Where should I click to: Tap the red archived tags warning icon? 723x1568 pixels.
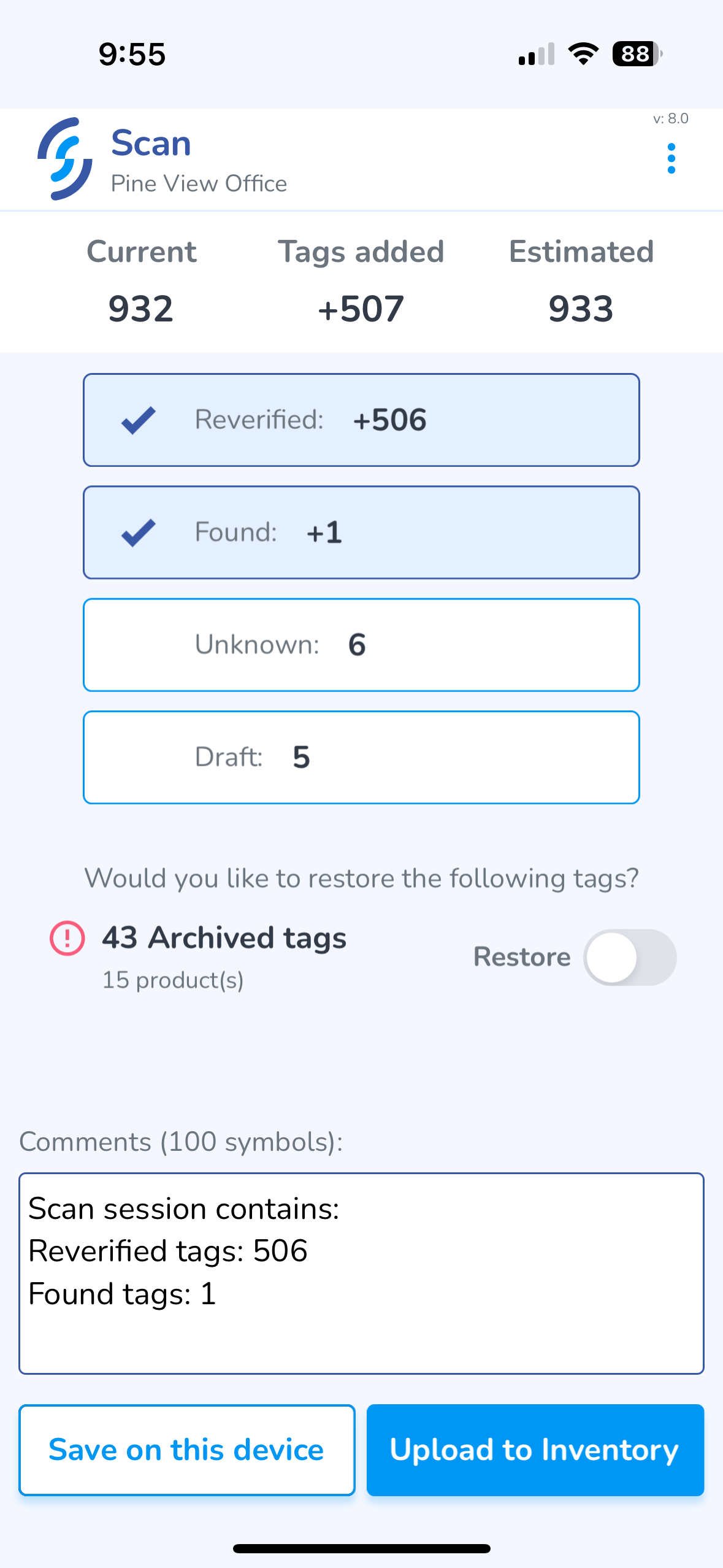pos(67,938)
